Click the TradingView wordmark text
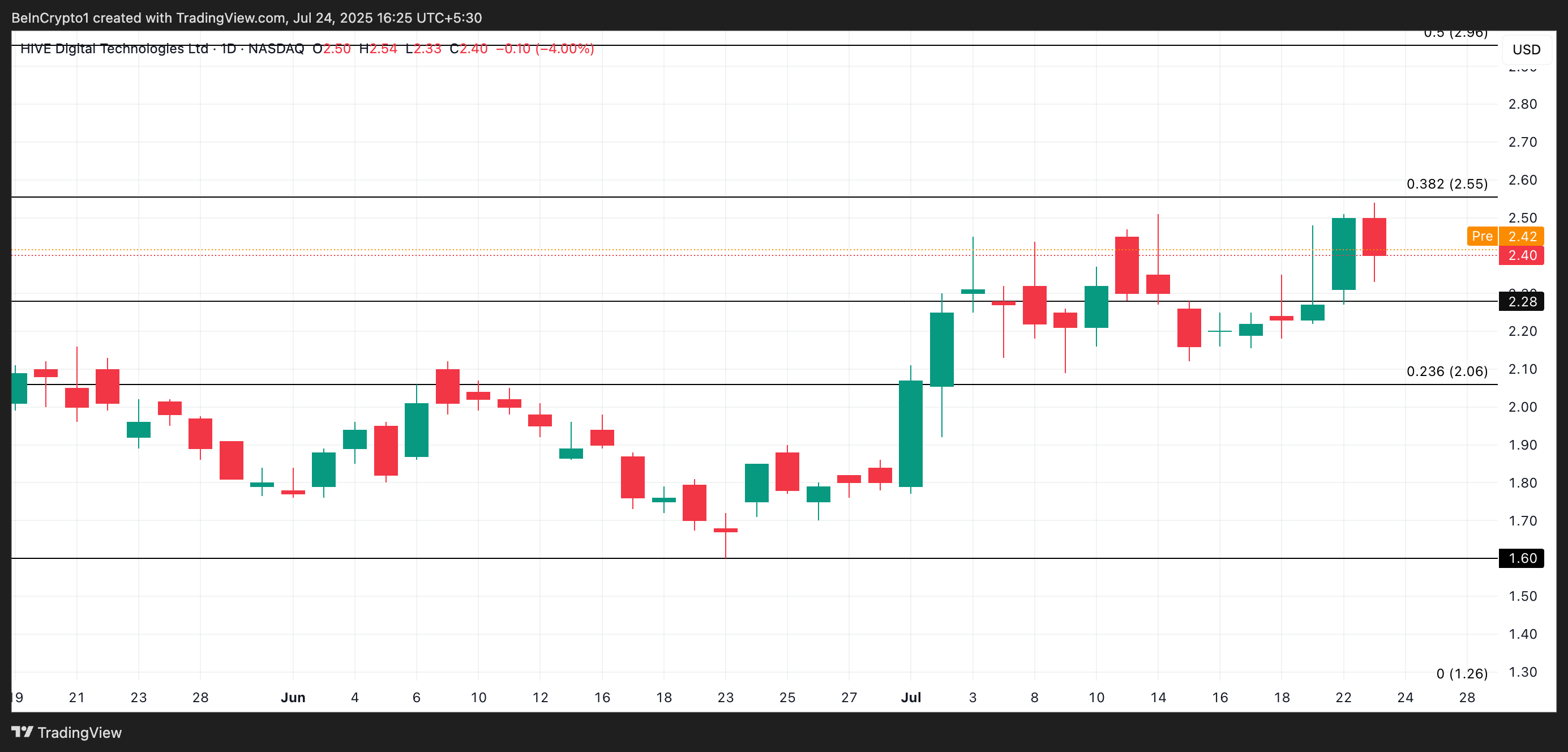This screenshot has width=1568, height=752. [80, 733]
